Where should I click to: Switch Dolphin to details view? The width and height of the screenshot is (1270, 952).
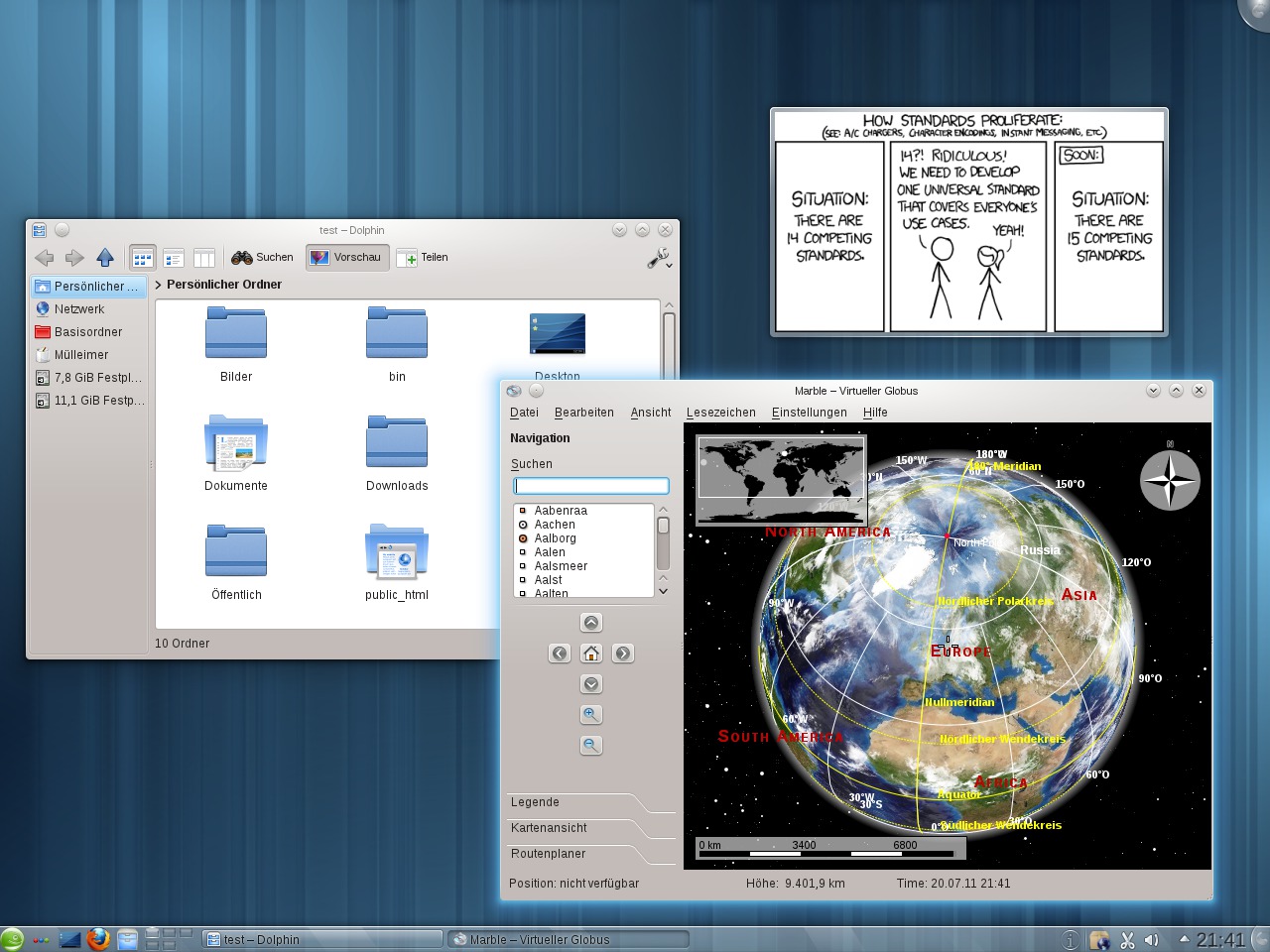click(x=174, y=258)
